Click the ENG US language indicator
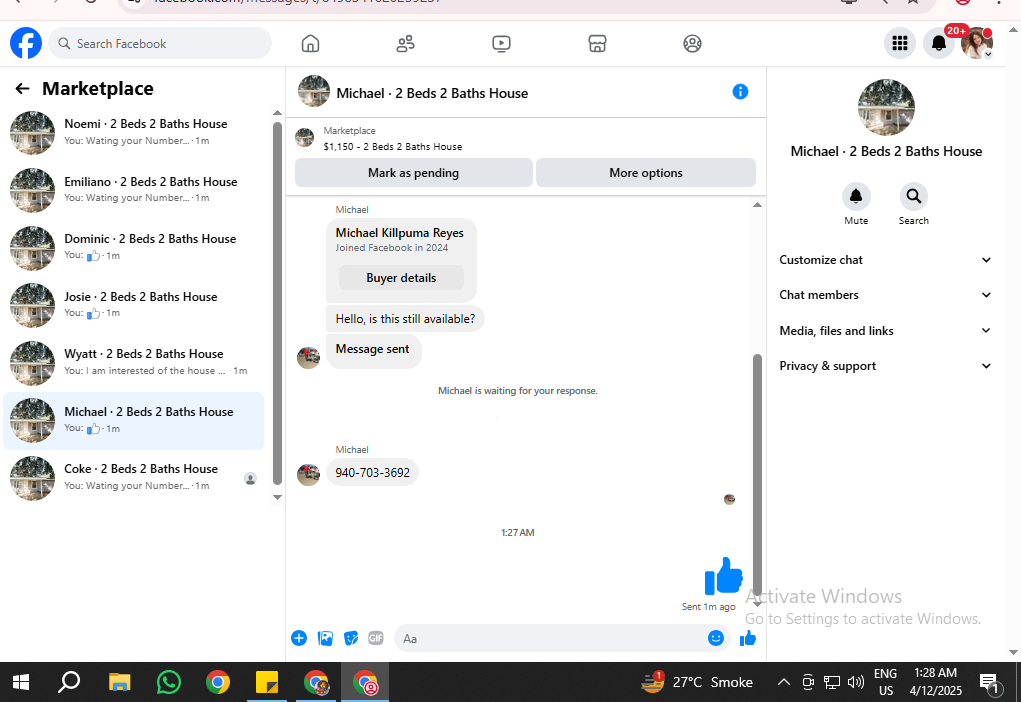 [x=886, y=682]
